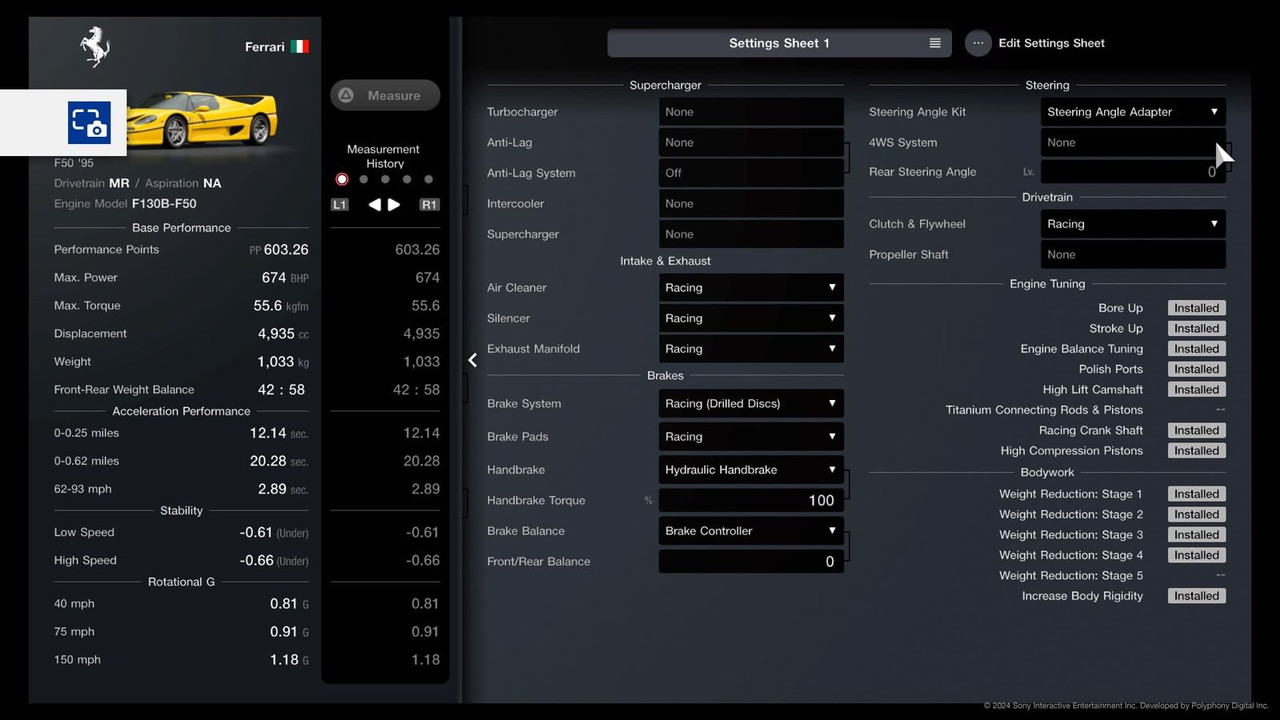Open the Handbrake dropdown

click(751, 470)
